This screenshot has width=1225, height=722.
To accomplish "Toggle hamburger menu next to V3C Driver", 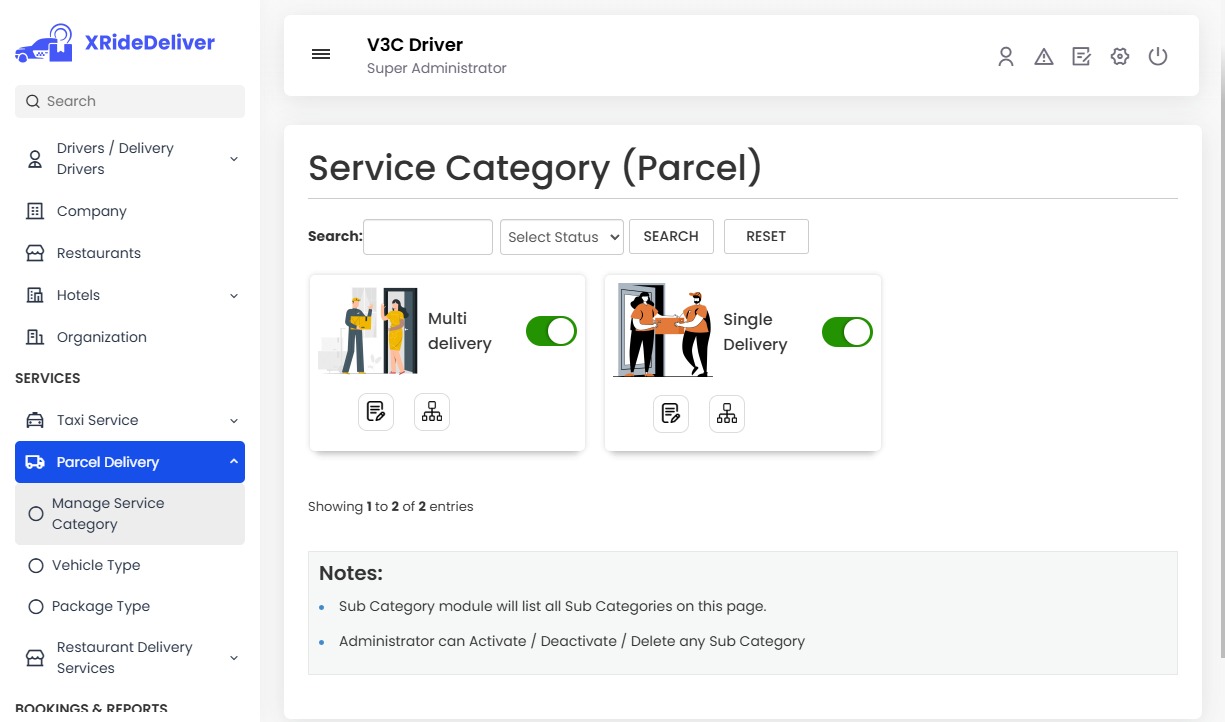I will (x=320, y=54).
